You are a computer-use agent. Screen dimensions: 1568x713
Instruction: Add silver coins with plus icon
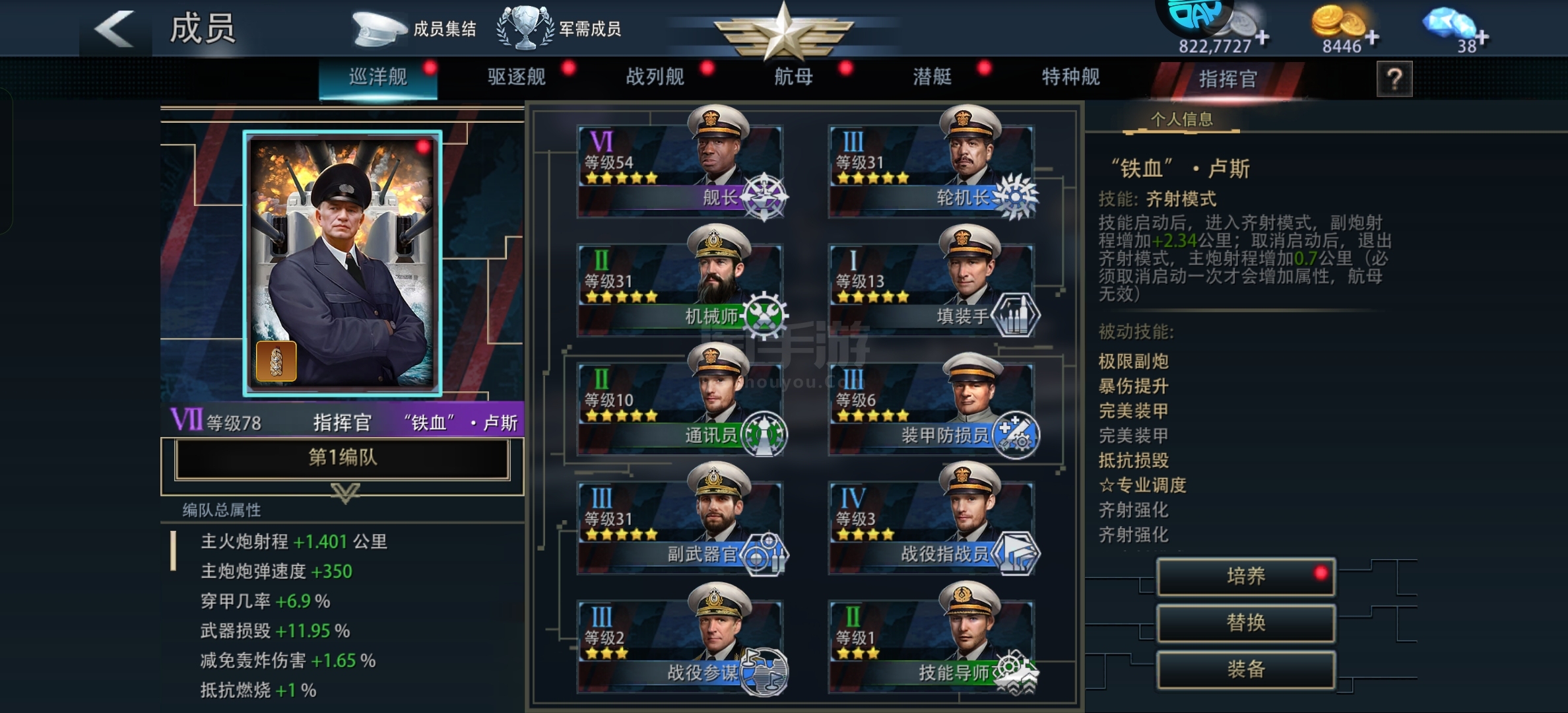click(x=1262, y=38)
